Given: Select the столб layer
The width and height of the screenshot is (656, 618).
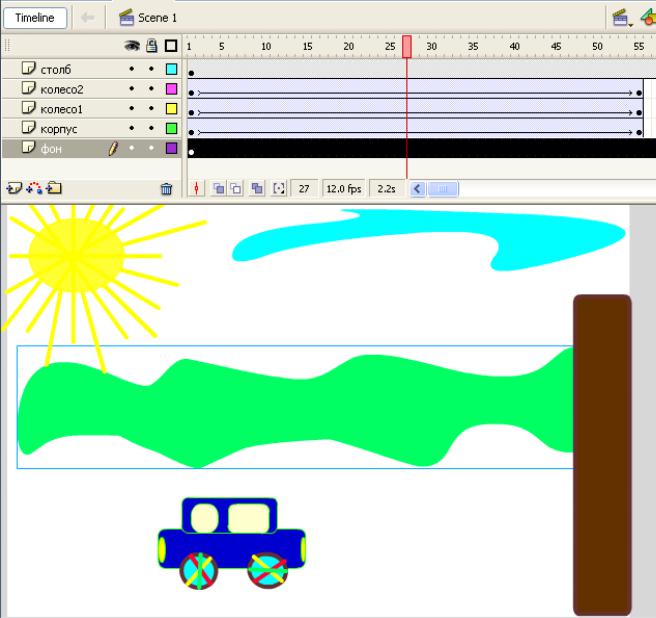Looking at the screenshot, I should pyautogui.click(x=56, y=69).
